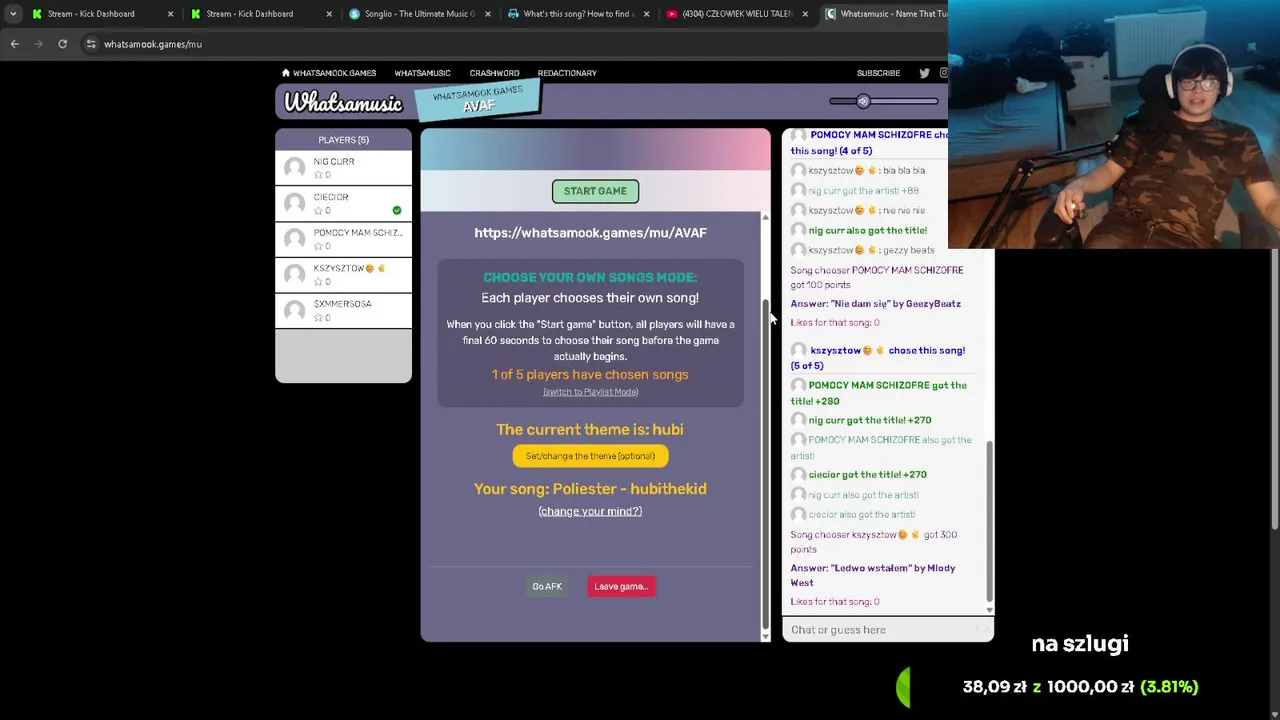
Task: Click Your song: Poliester - hubithekid text
Action: [590, 489]
